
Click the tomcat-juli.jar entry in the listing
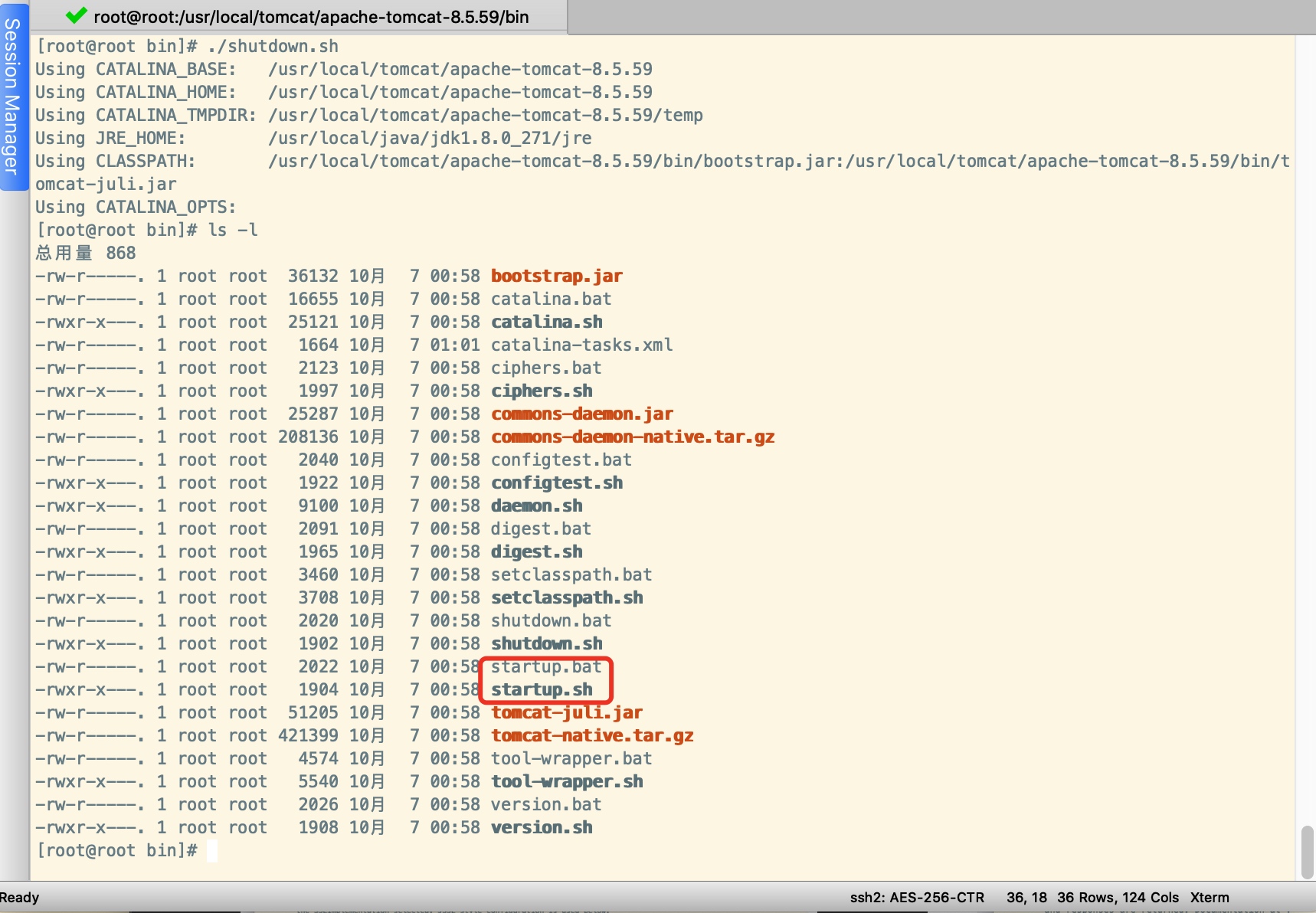(566, 712)
